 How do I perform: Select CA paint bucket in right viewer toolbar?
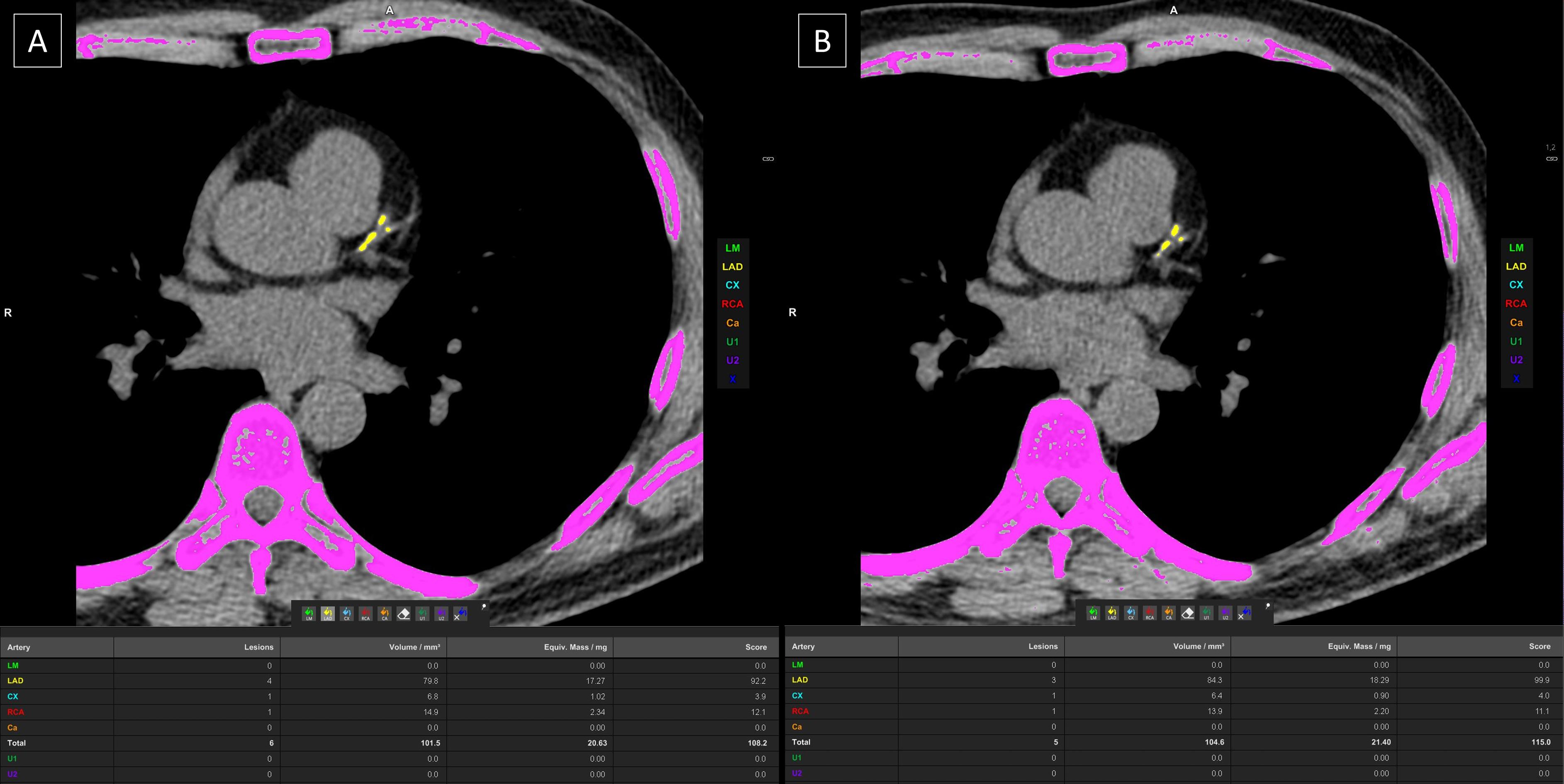(x=1169, y=614)
